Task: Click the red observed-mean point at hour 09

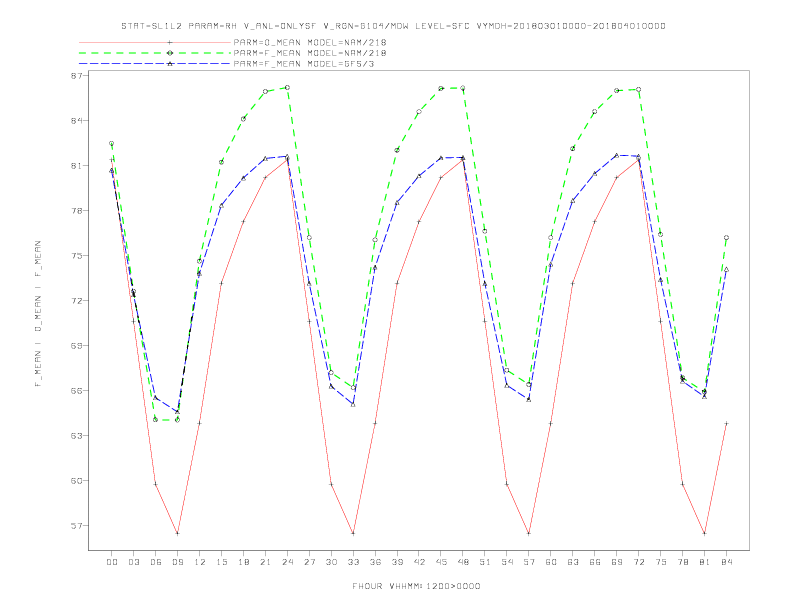Action: coord(177,533)
